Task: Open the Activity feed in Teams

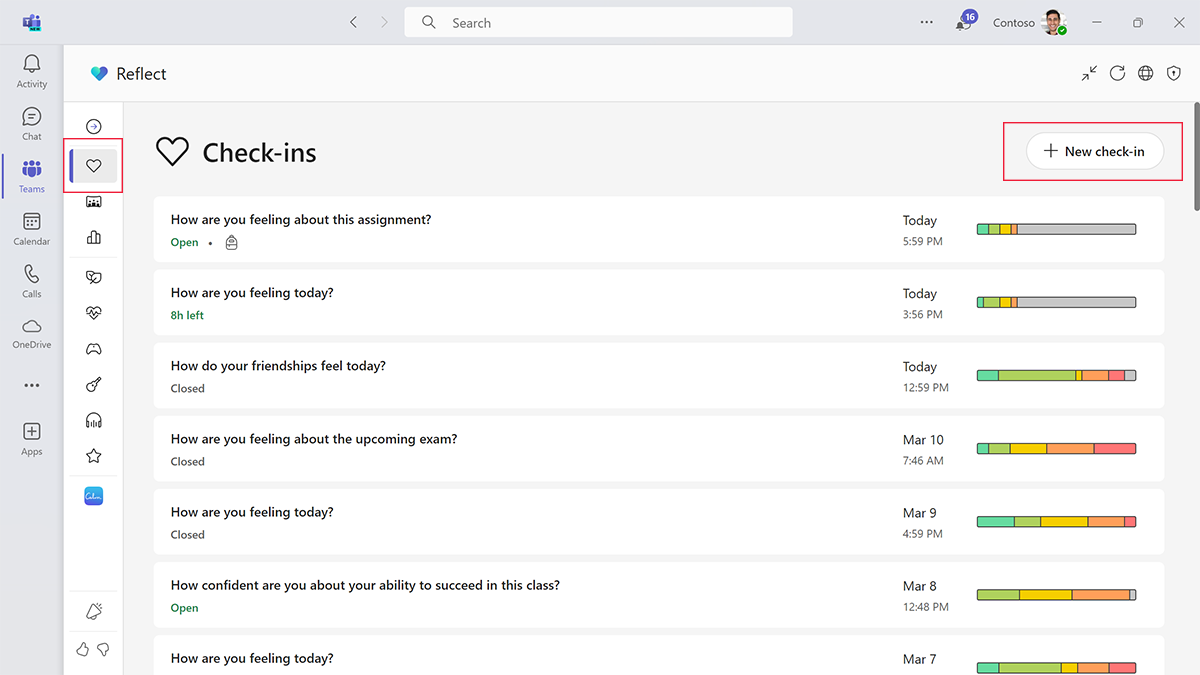Action: [31, 71]
